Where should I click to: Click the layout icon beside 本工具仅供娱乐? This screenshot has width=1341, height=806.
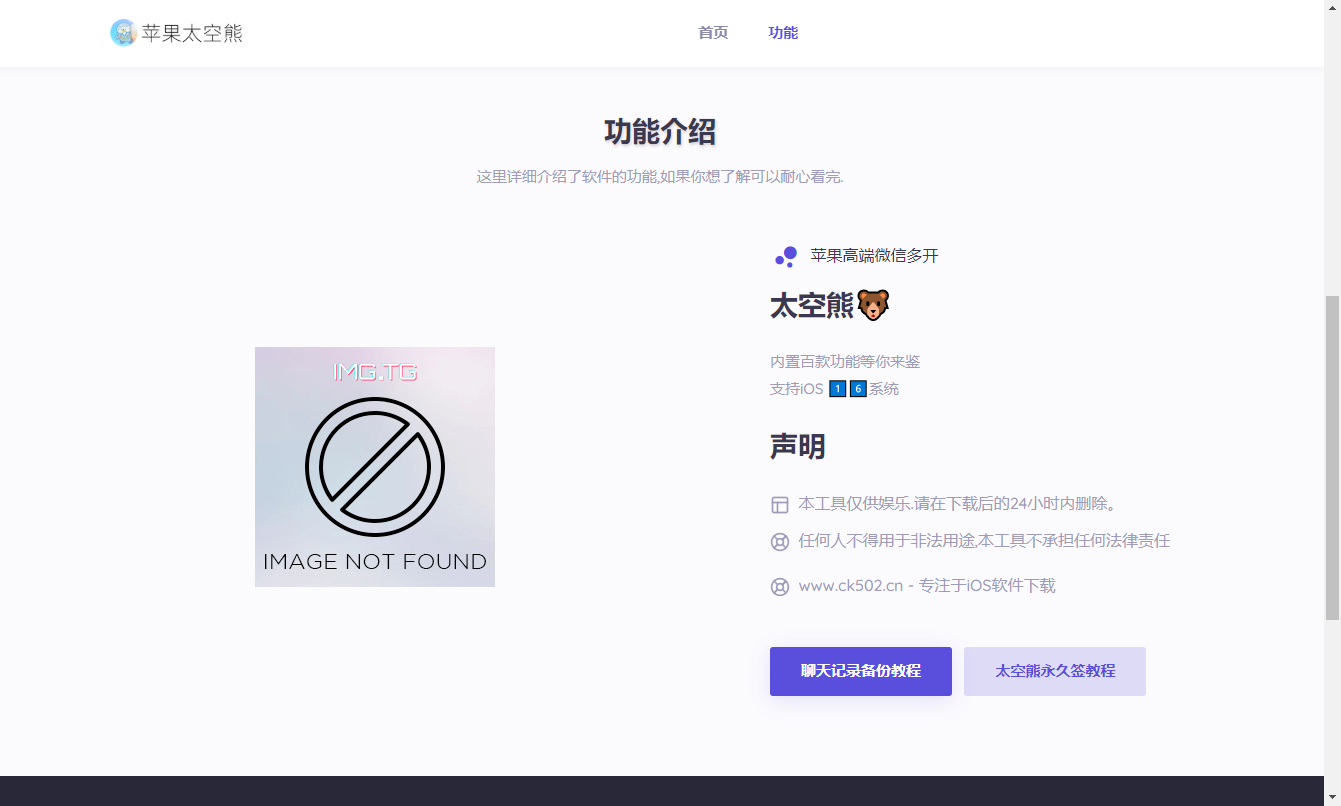780,505
